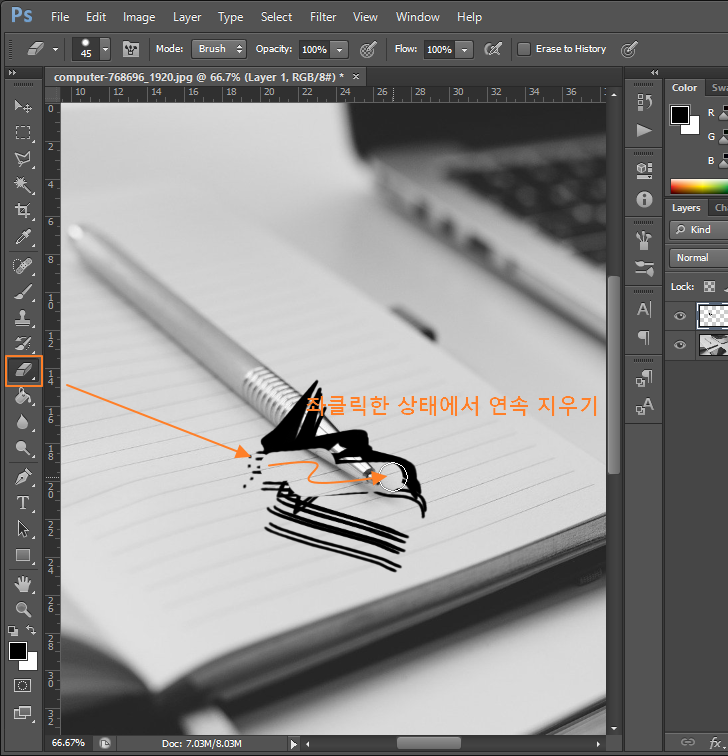Open the Edit menu
This screenshot has width=728, height=756.
pyautogui.click(x=96, y=17)
